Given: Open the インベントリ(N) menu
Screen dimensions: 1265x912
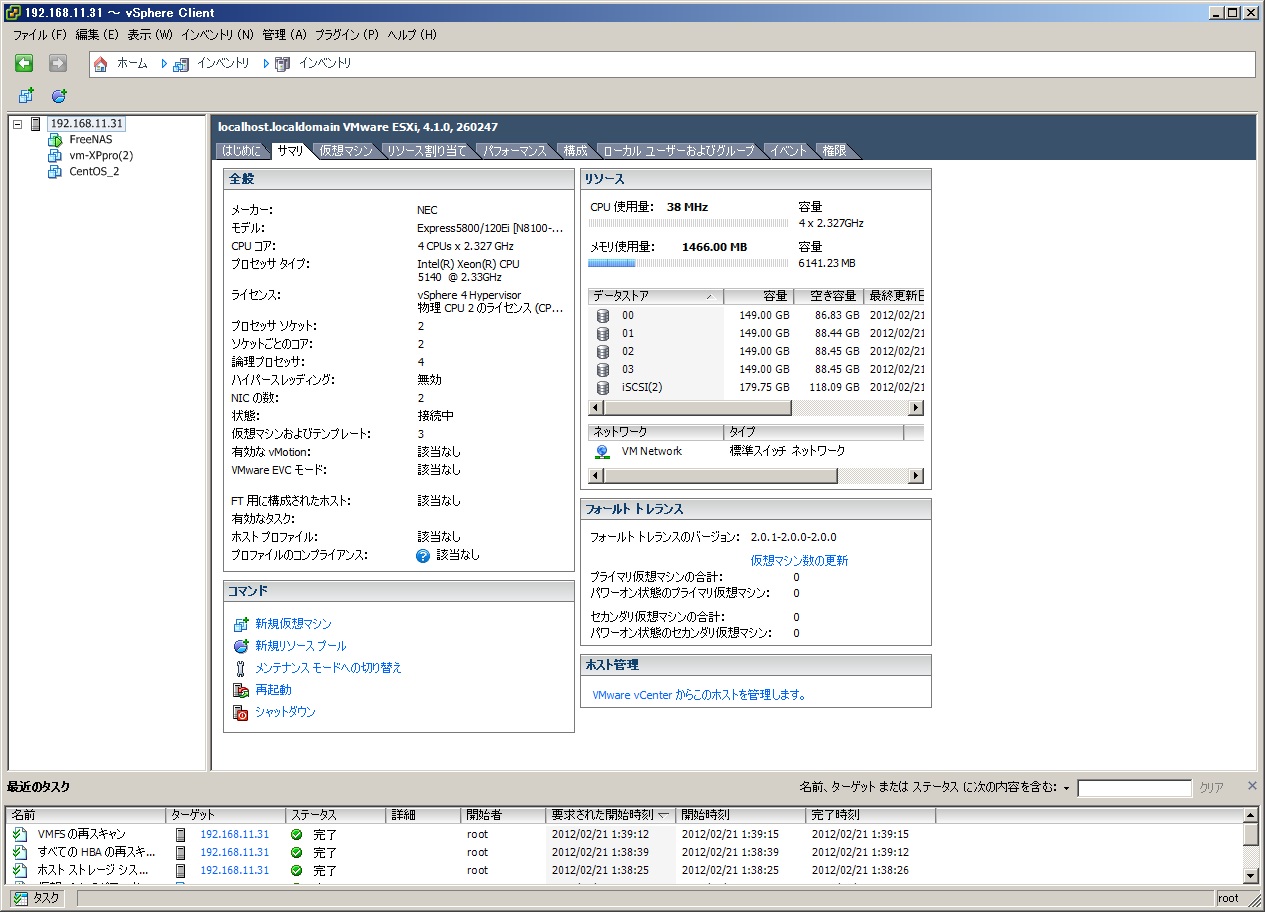Looking at the screenshot, I should 217,35.
